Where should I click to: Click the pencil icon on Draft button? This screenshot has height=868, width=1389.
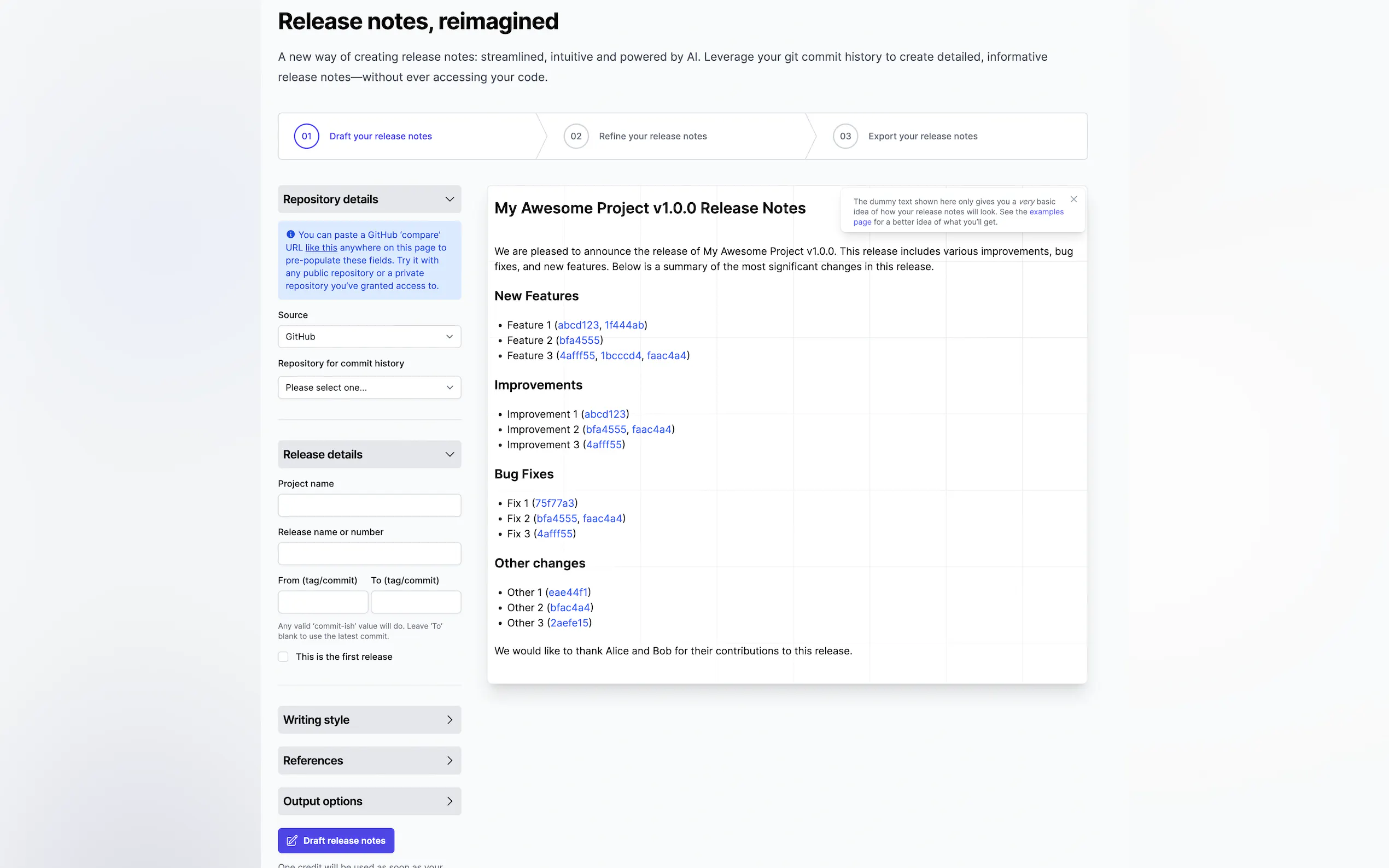click(291, 841)
